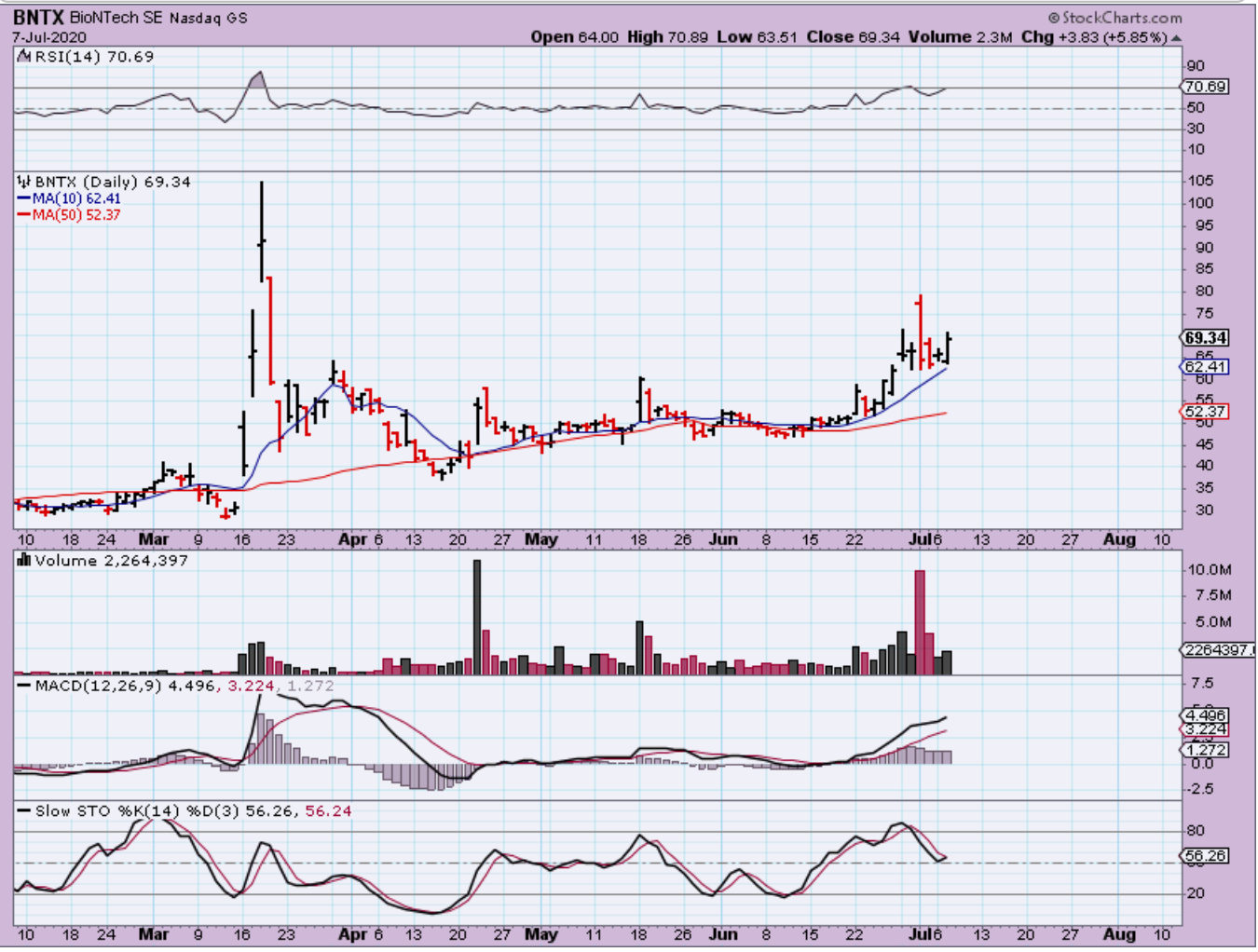Click the 56.26 stochastic value tag
Viewport: 1258px width, 952px height.
point(1204,855)
